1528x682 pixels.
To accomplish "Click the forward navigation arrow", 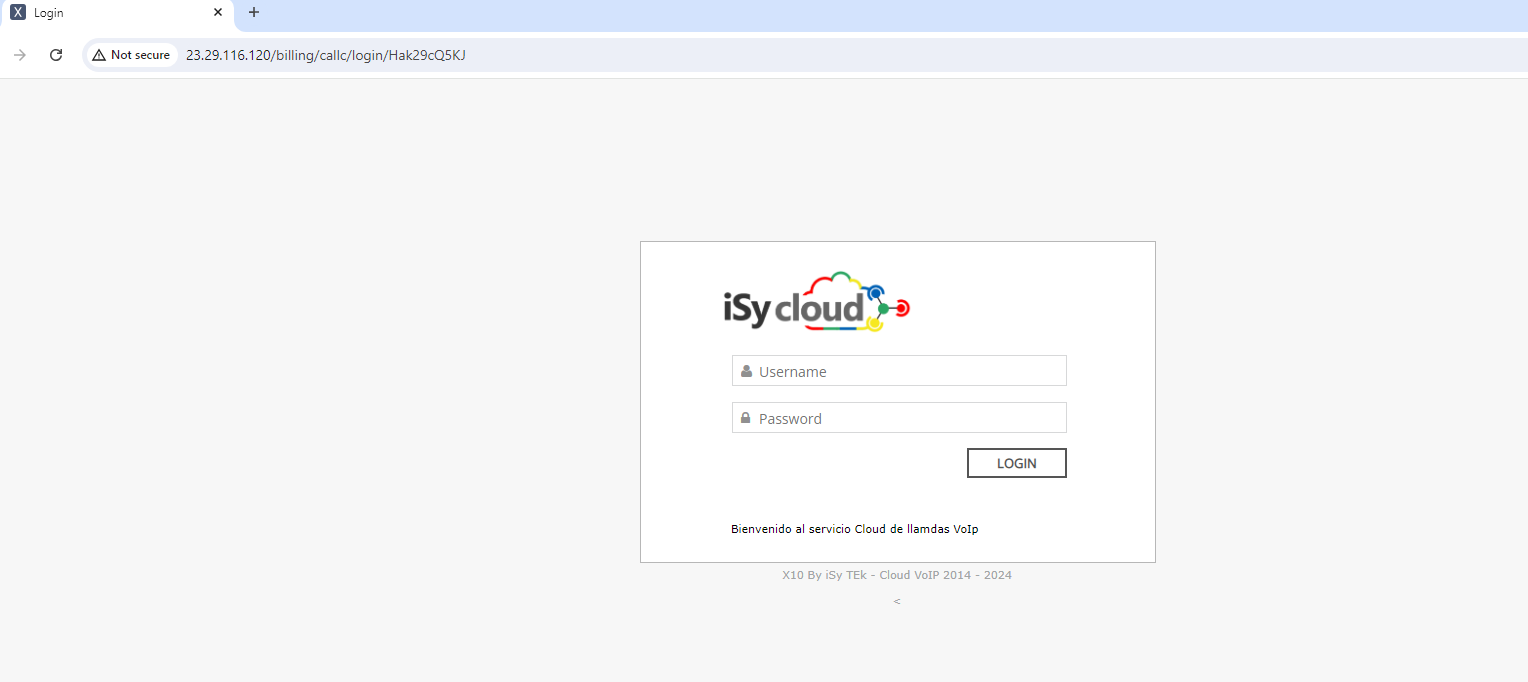I will [20, 55].
